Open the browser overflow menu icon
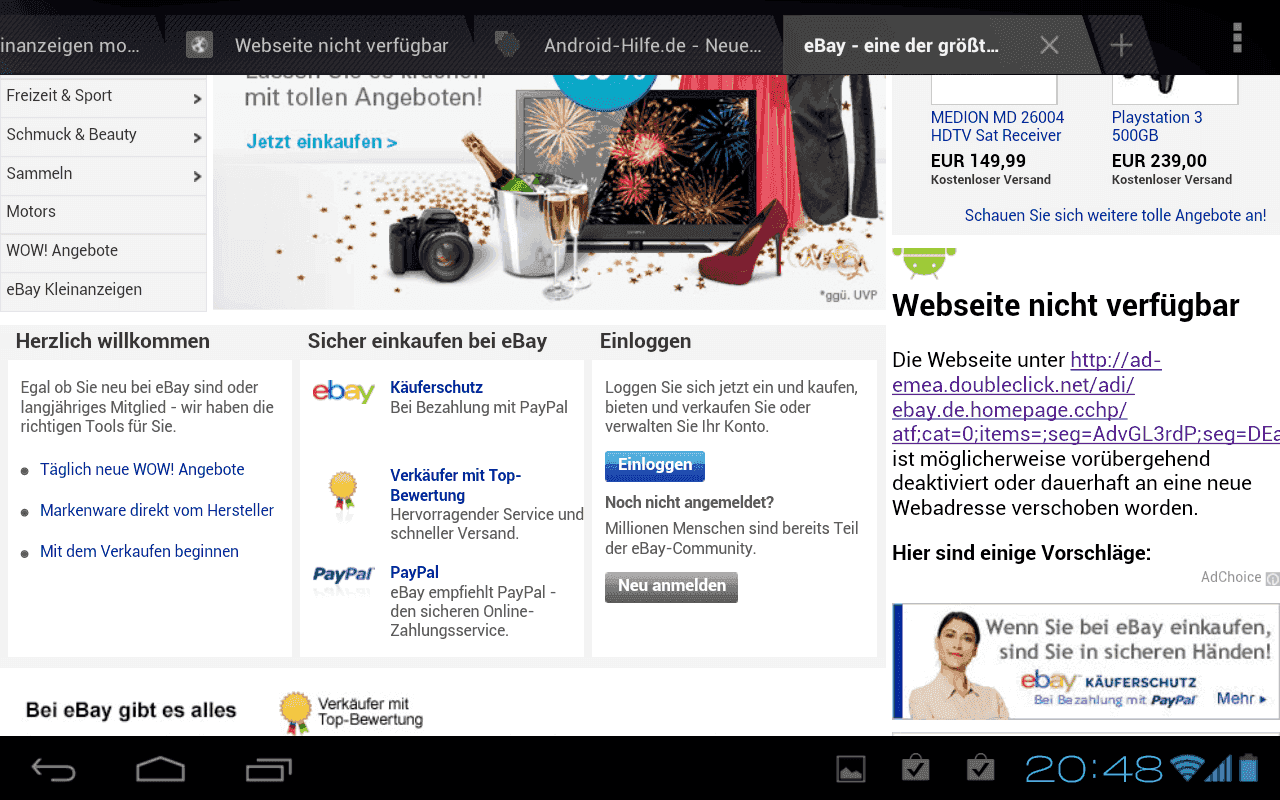The height and width of the screenshot is (800, 1280). tap(1237, 38)
